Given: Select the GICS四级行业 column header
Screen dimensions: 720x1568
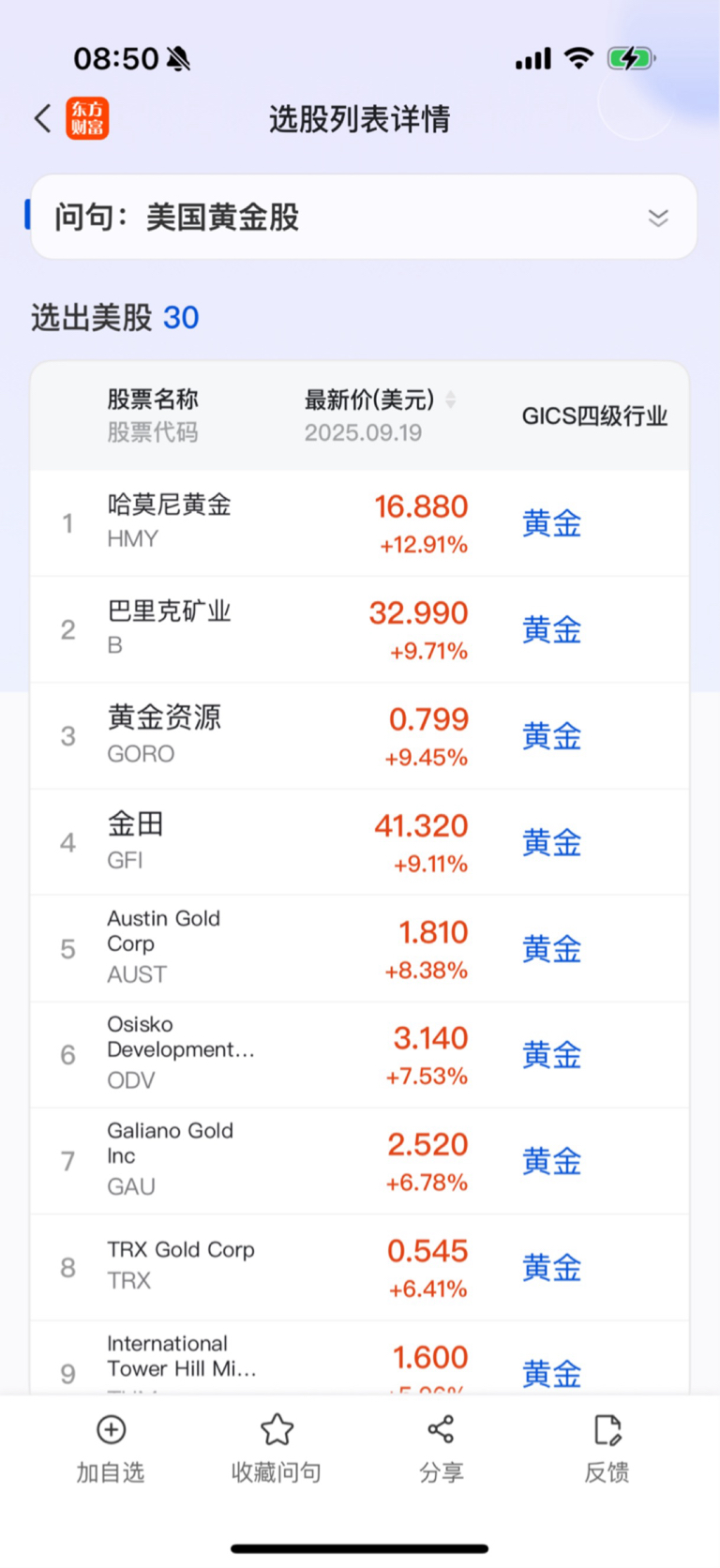Looking at the screenshot, I should [x=594, y=416].
